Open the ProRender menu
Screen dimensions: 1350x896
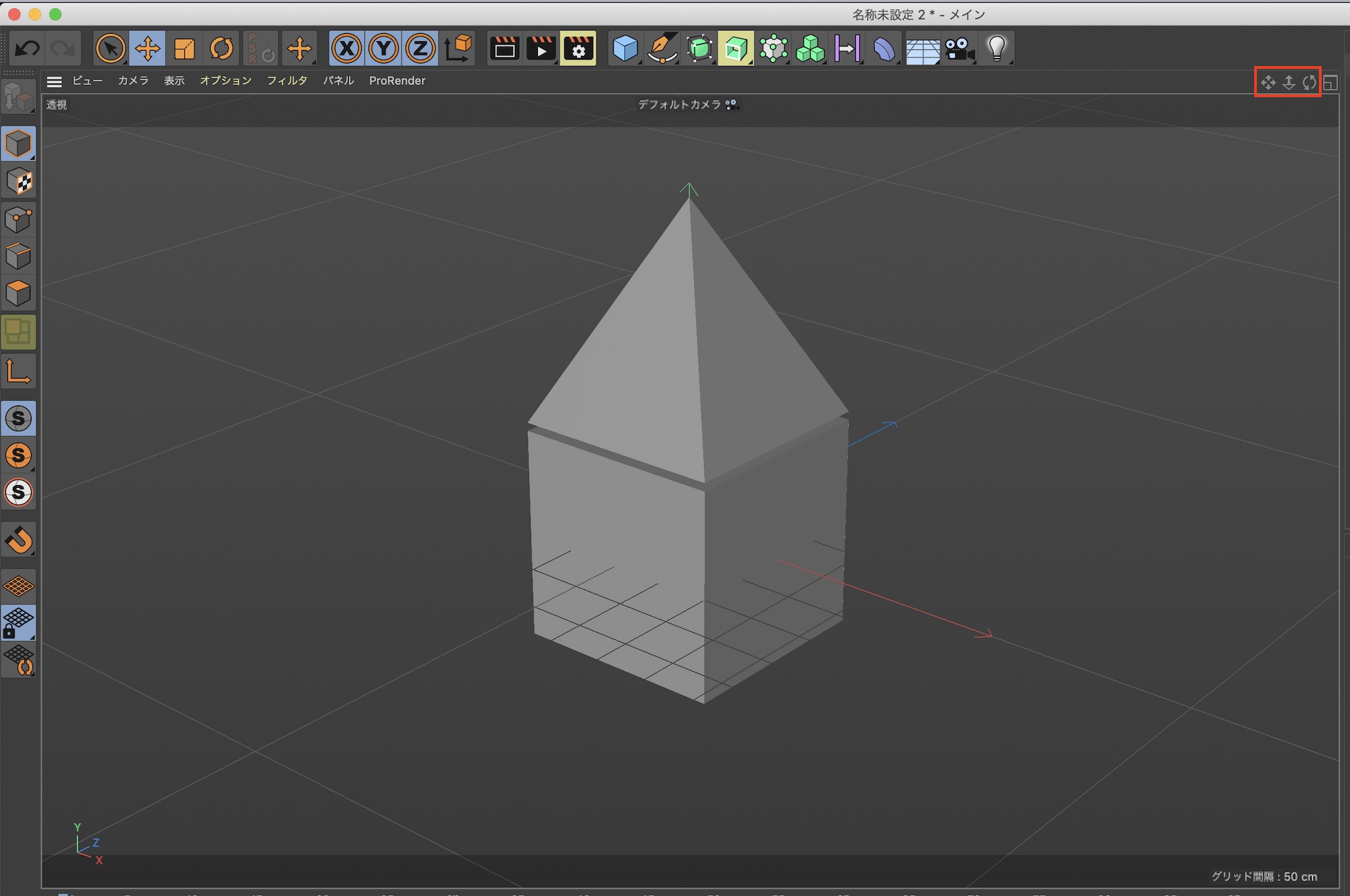(x=397, y=81)
